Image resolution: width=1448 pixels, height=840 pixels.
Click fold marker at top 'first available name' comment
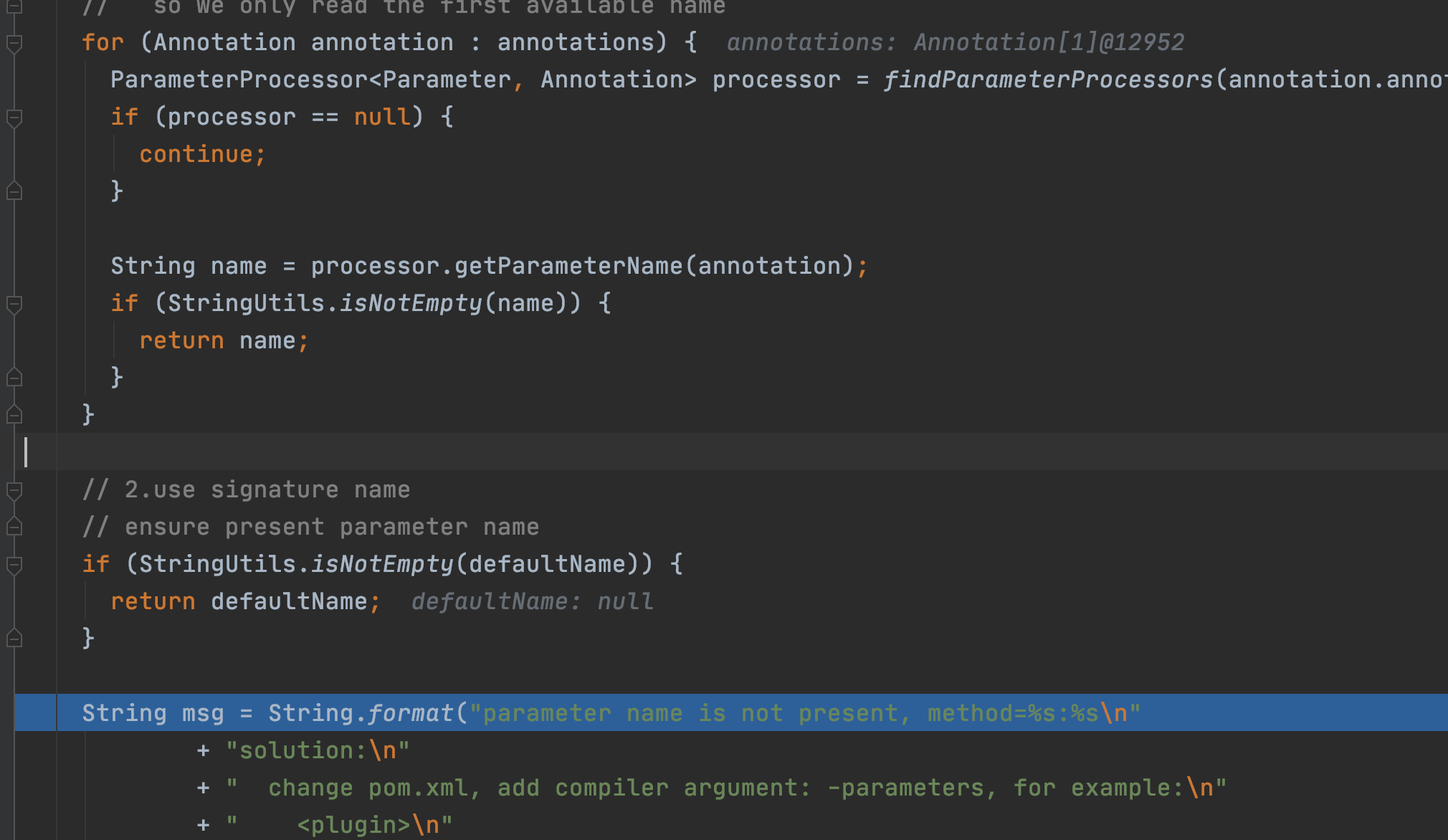click(x=14, y=7)
